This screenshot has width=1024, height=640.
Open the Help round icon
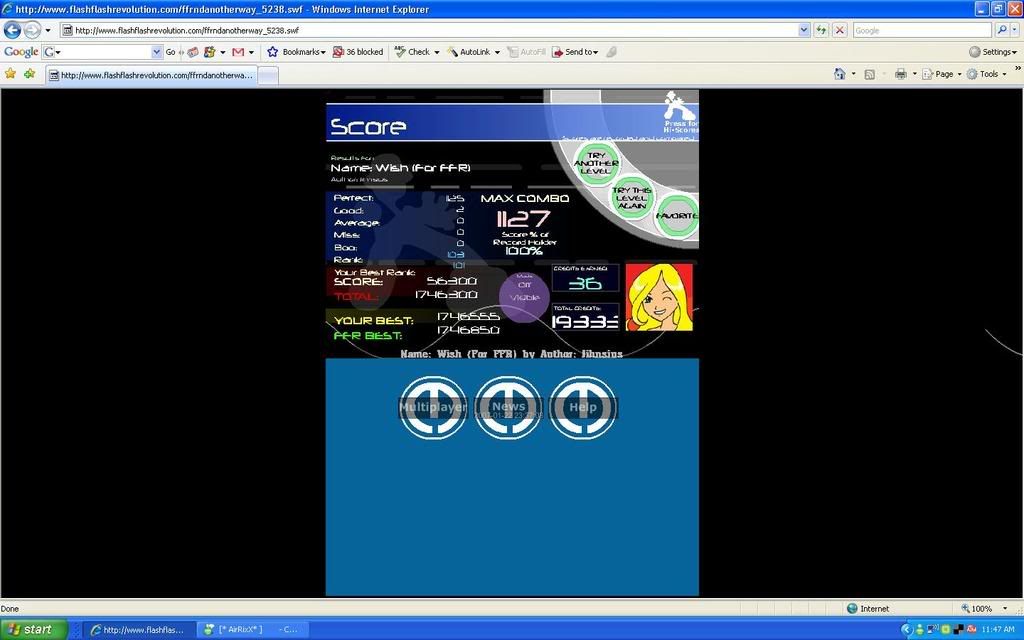[583, 407]
